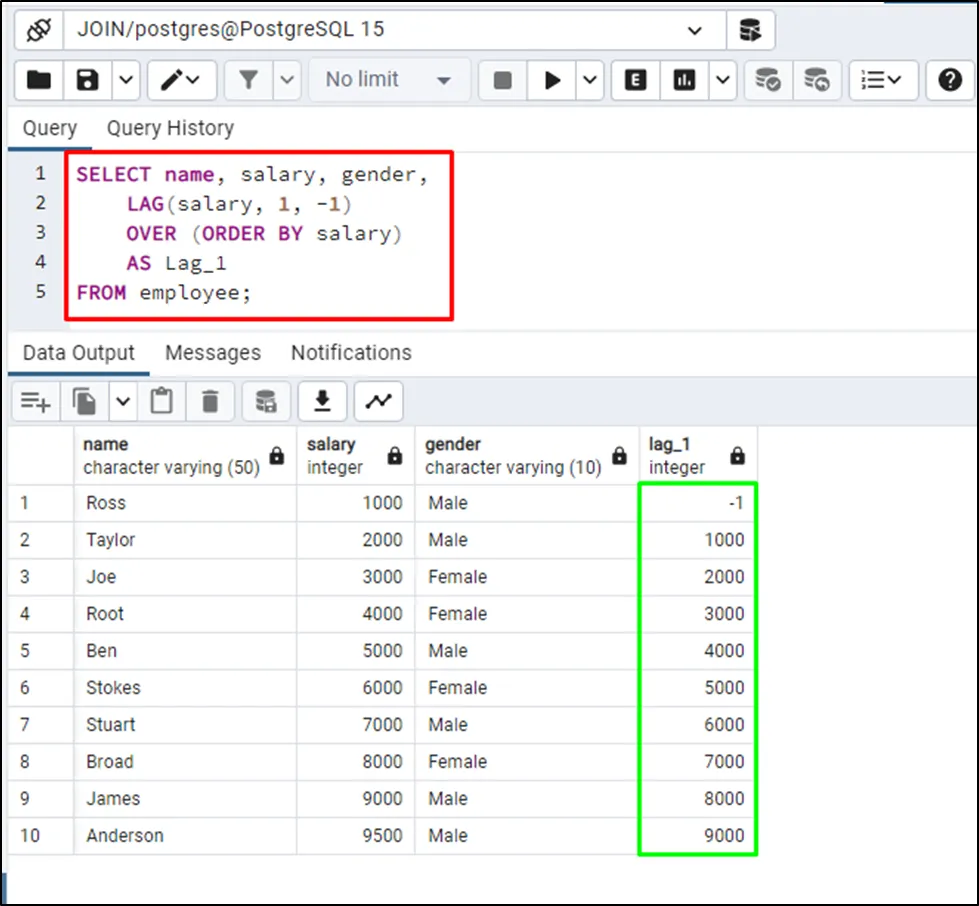The width and height of the screenshot is (979, 906).
Task: Open the Notifications tab
Action: click(351, 353)
